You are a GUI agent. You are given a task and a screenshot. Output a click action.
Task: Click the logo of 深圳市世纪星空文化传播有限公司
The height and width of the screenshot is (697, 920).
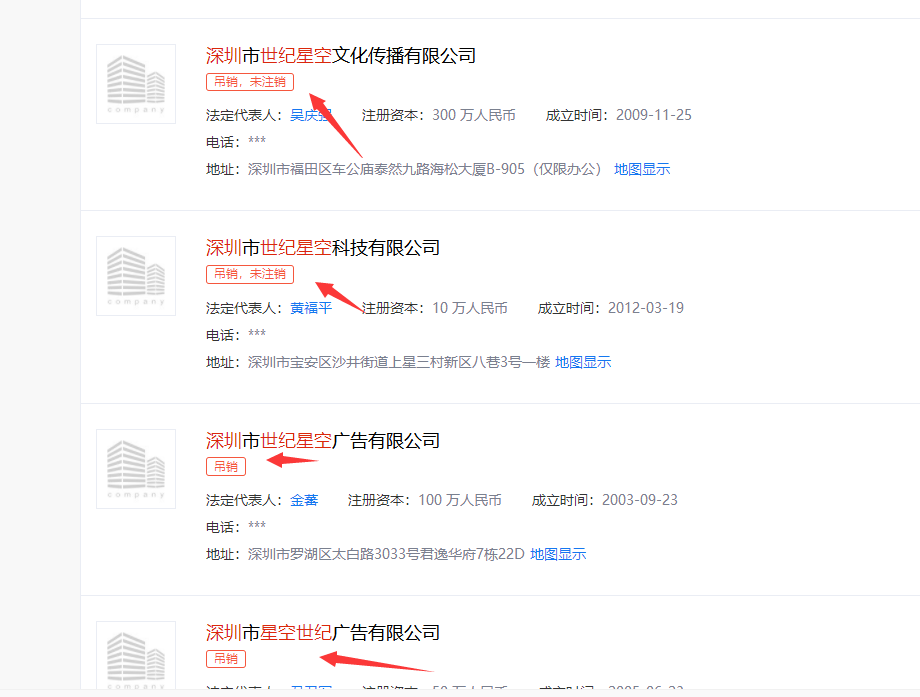(136, 84)
